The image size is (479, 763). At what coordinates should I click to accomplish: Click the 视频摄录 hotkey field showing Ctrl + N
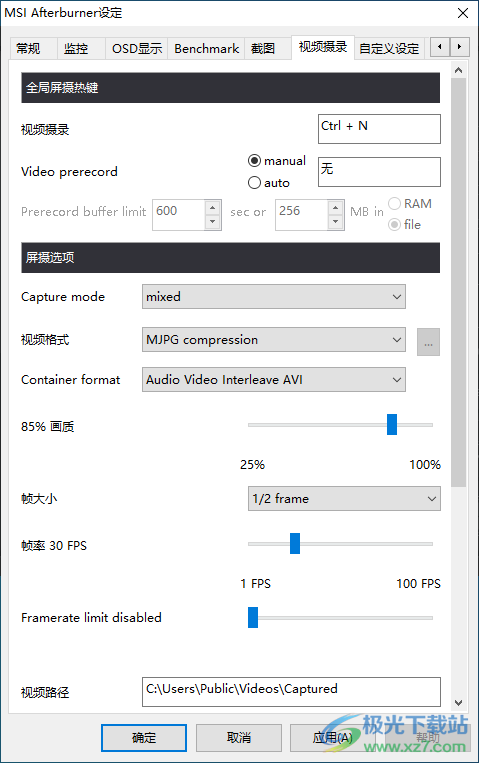tap(379, 129)
